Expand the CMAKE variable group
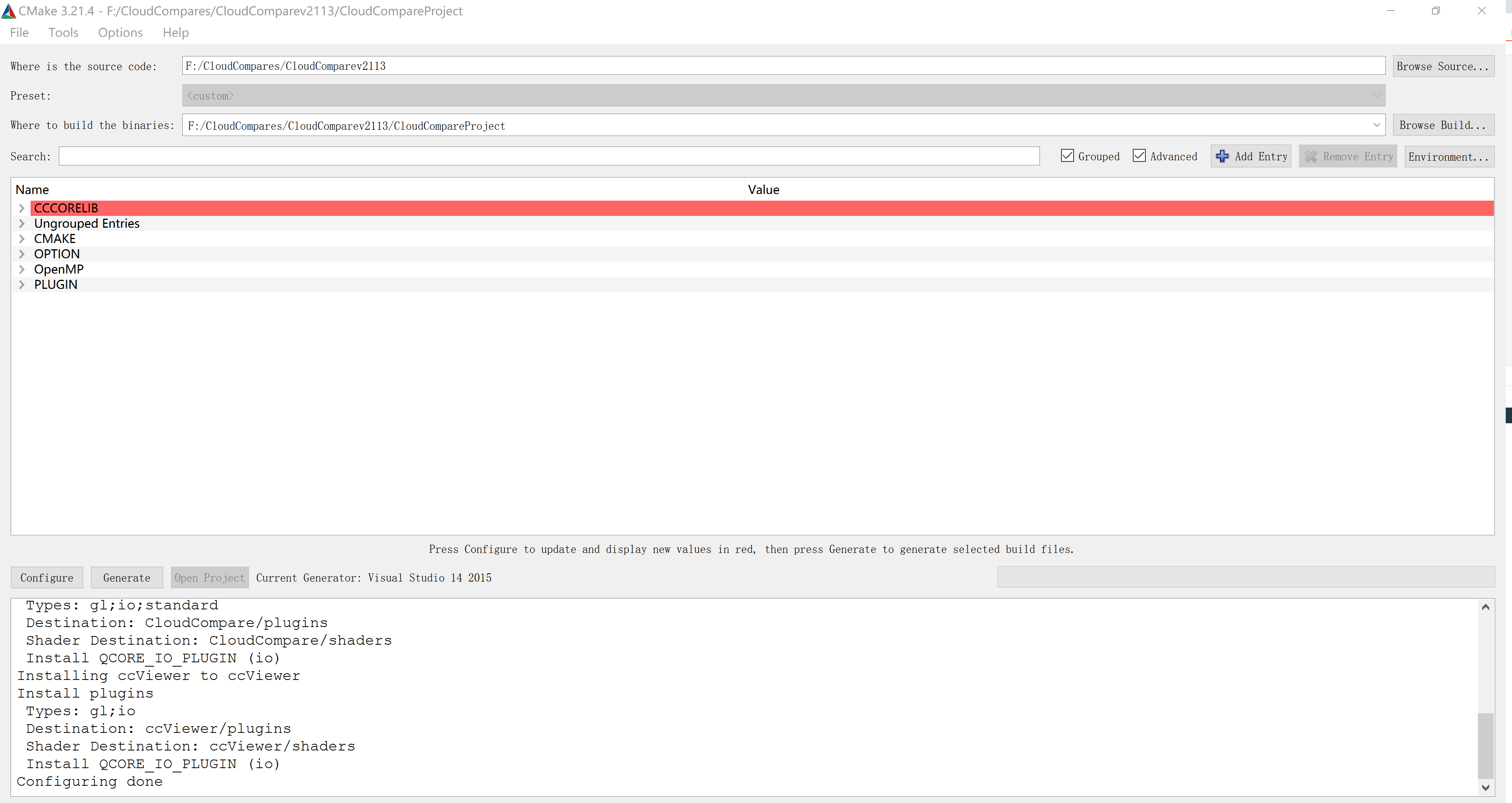Screen dimensions: 1512x803 pos(22,238)
